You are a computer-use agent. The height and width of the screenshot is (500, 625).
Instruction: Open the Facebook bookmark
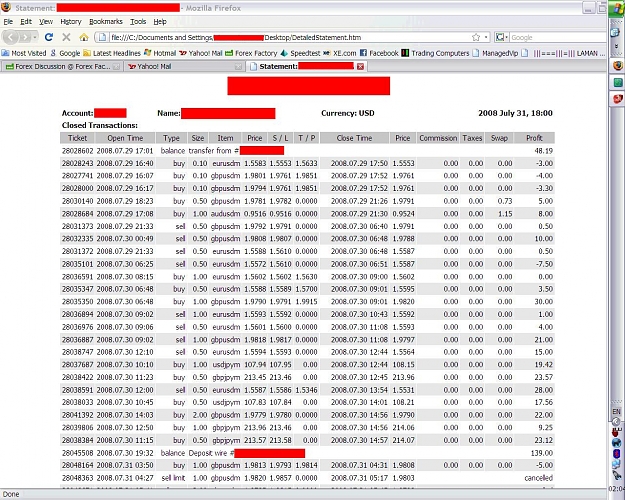click(379, 53)
